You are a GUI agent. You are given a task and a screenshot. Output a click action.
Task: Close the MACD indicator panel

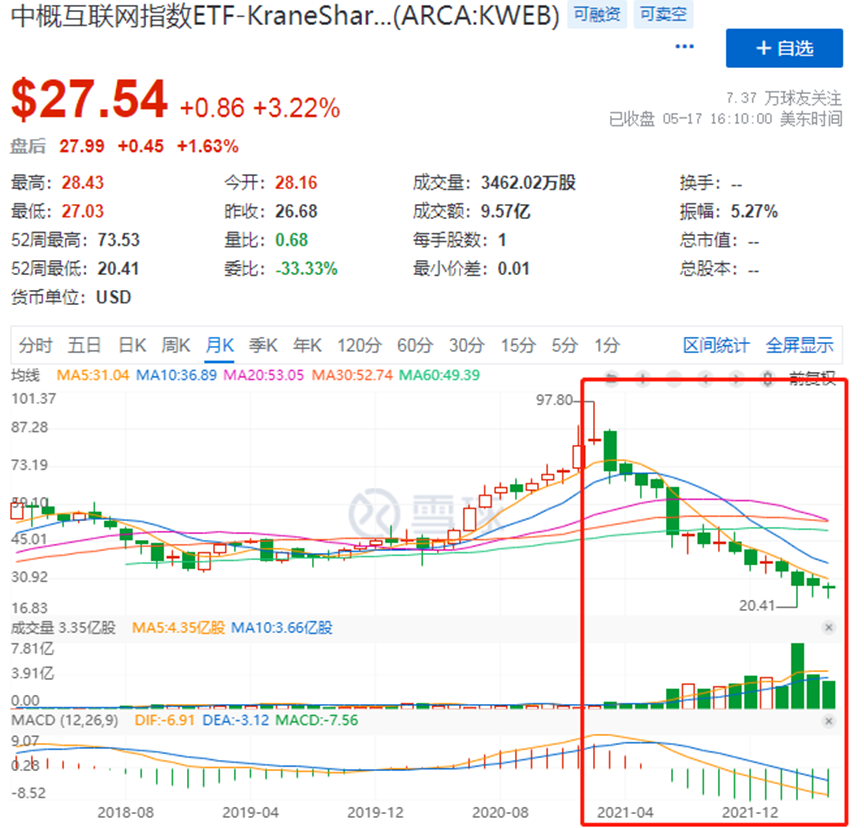(828, 721)
